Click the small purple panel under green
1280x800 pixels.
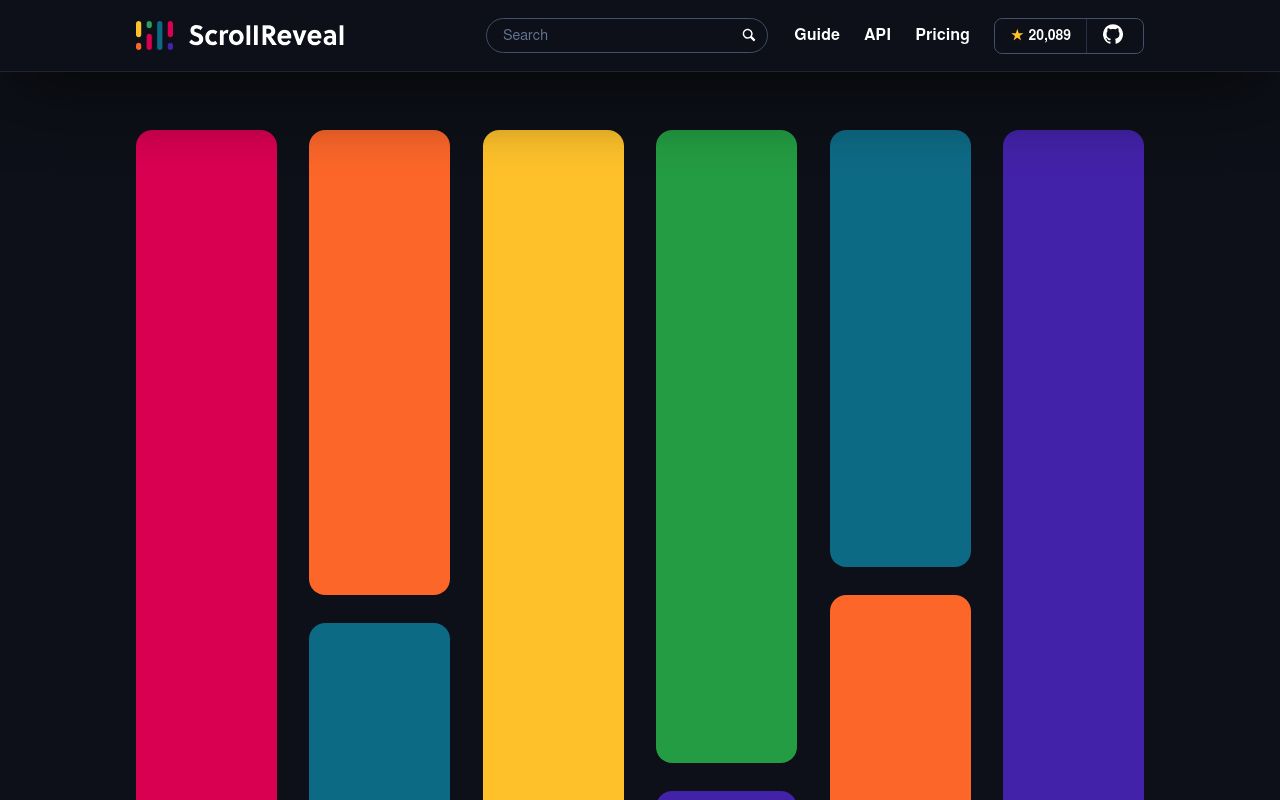tap(726, 795)
